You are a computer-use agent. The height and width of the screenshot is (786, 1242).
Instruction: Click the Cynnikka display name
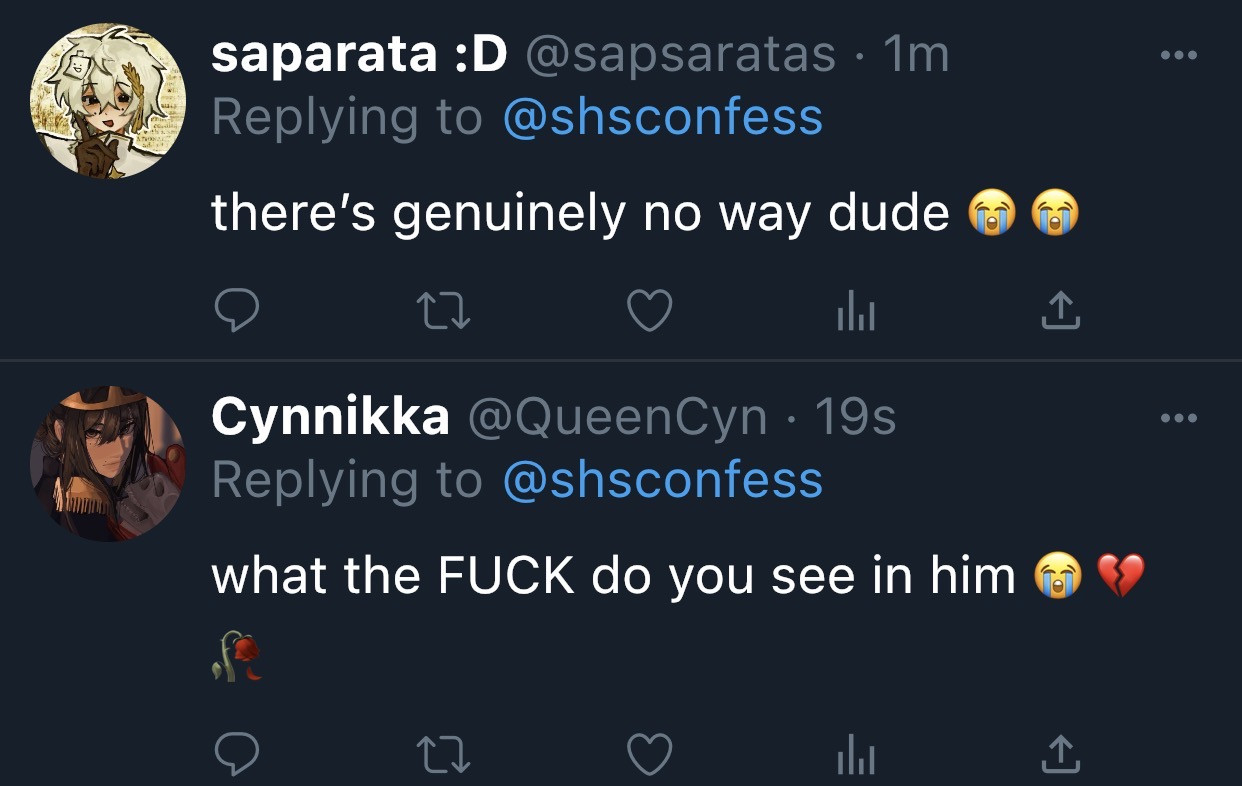coord(330,417)
